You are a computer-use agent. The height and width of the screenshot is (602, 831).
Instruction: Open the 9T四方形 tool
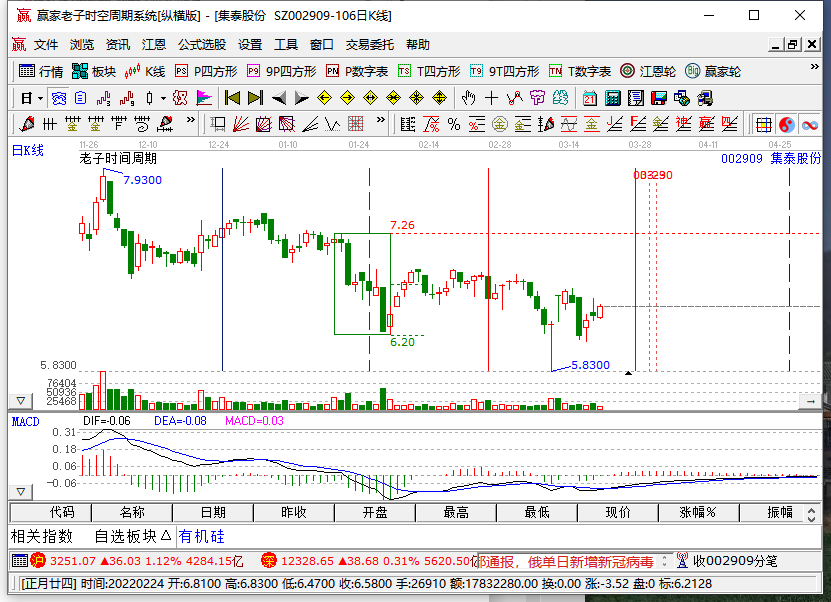tap(505, 71)
